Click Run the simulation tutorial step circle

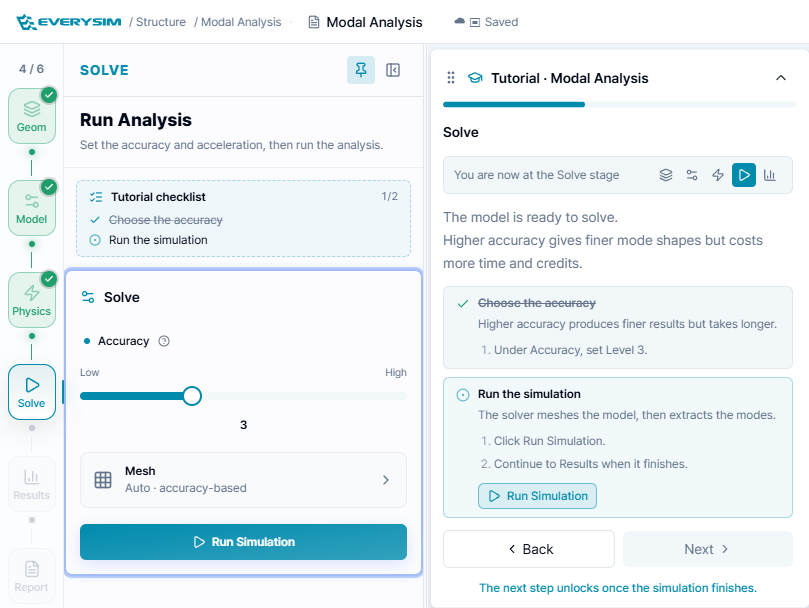(x=463, y=395)
